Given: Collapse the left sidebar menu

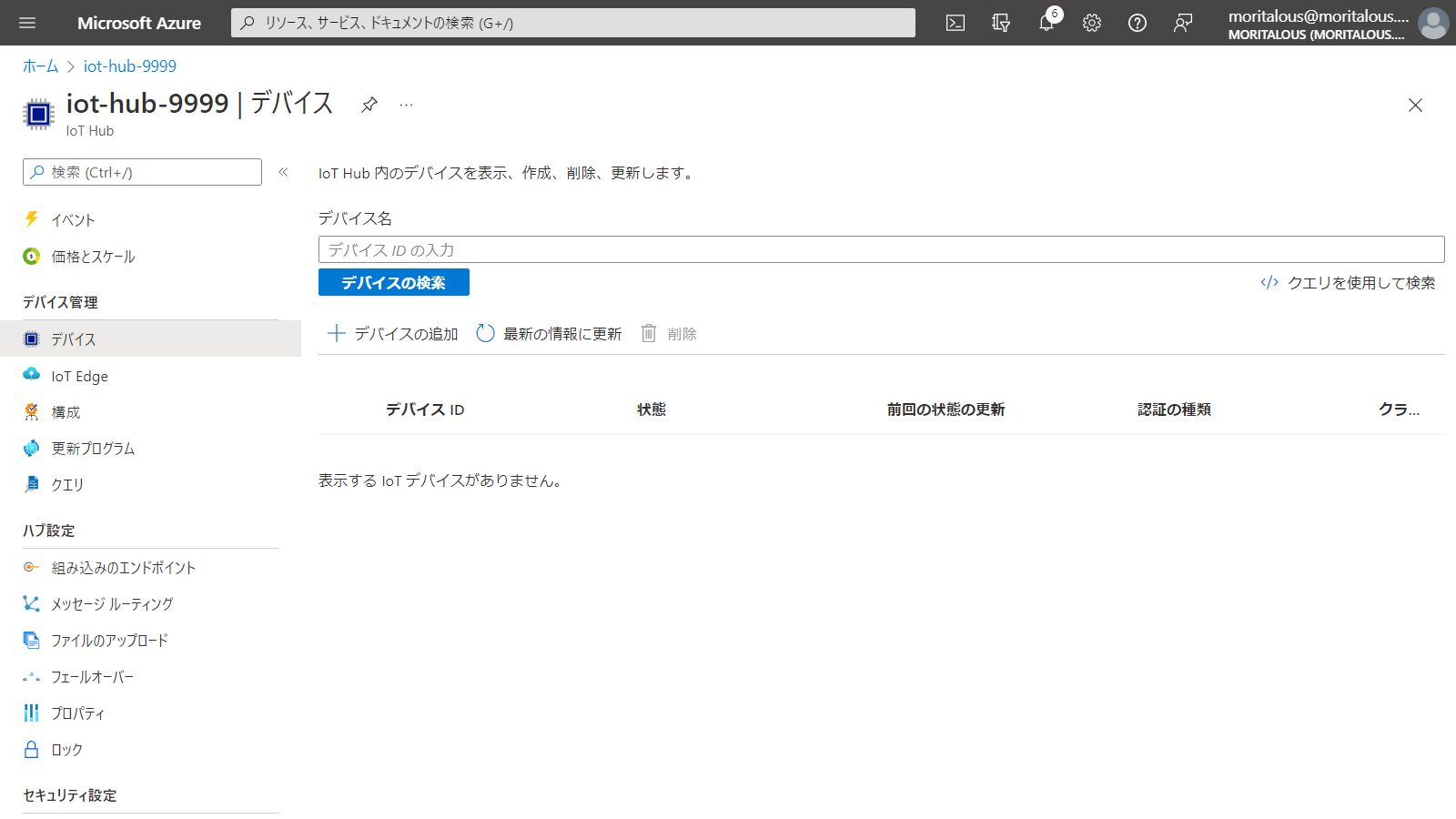Looking at the screenshot, I should click(283, 172).
